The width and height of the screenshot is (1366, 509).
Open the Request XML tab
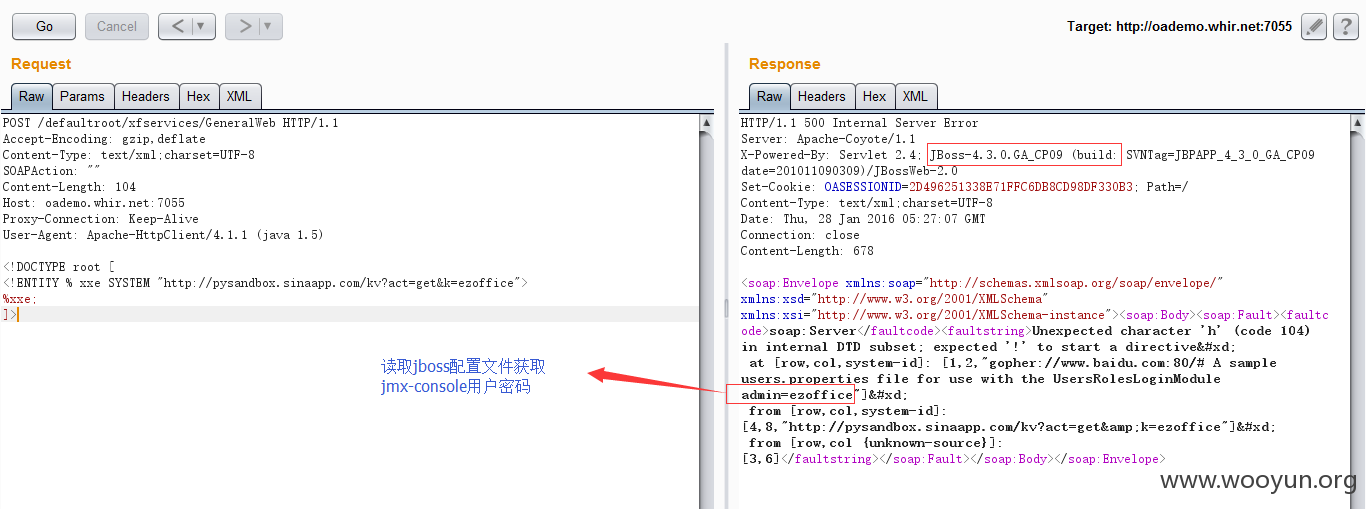pyautogui.click(x=240, y=97)
